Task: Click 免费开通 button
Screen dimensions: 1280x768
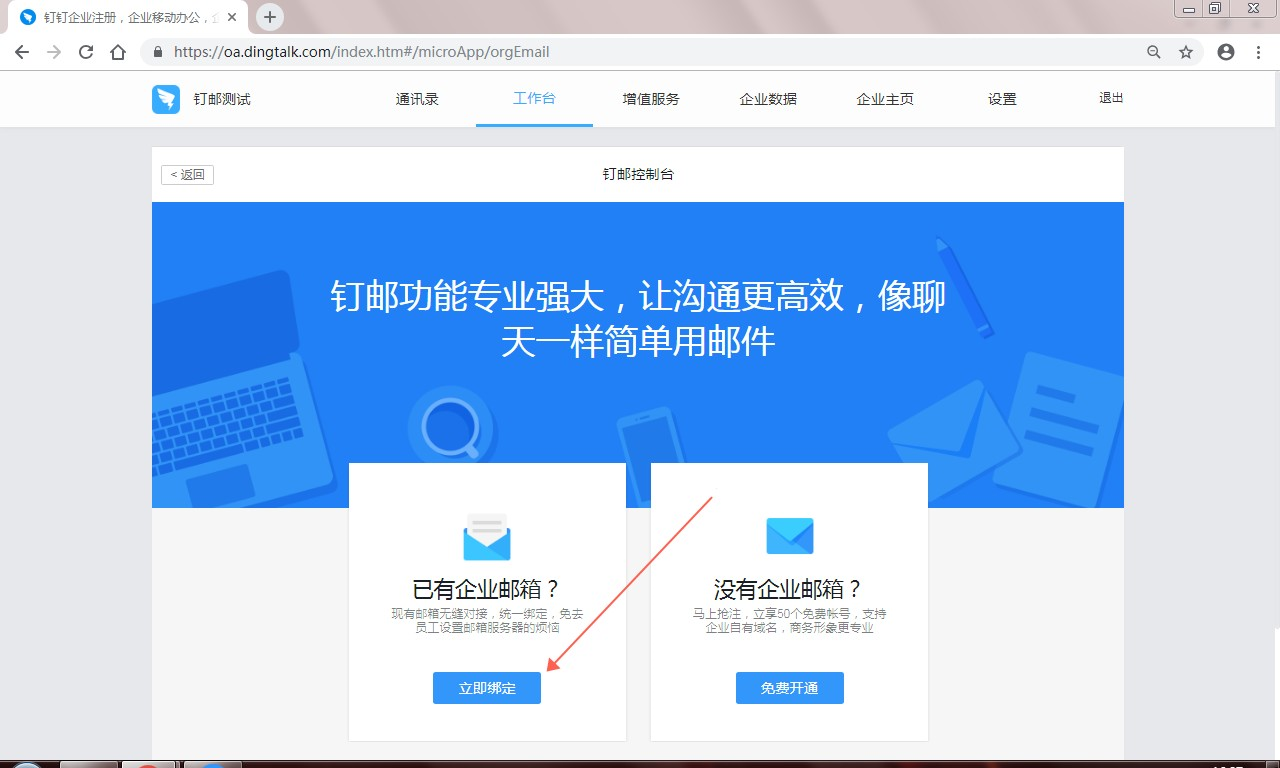Action: coord(790,688)
